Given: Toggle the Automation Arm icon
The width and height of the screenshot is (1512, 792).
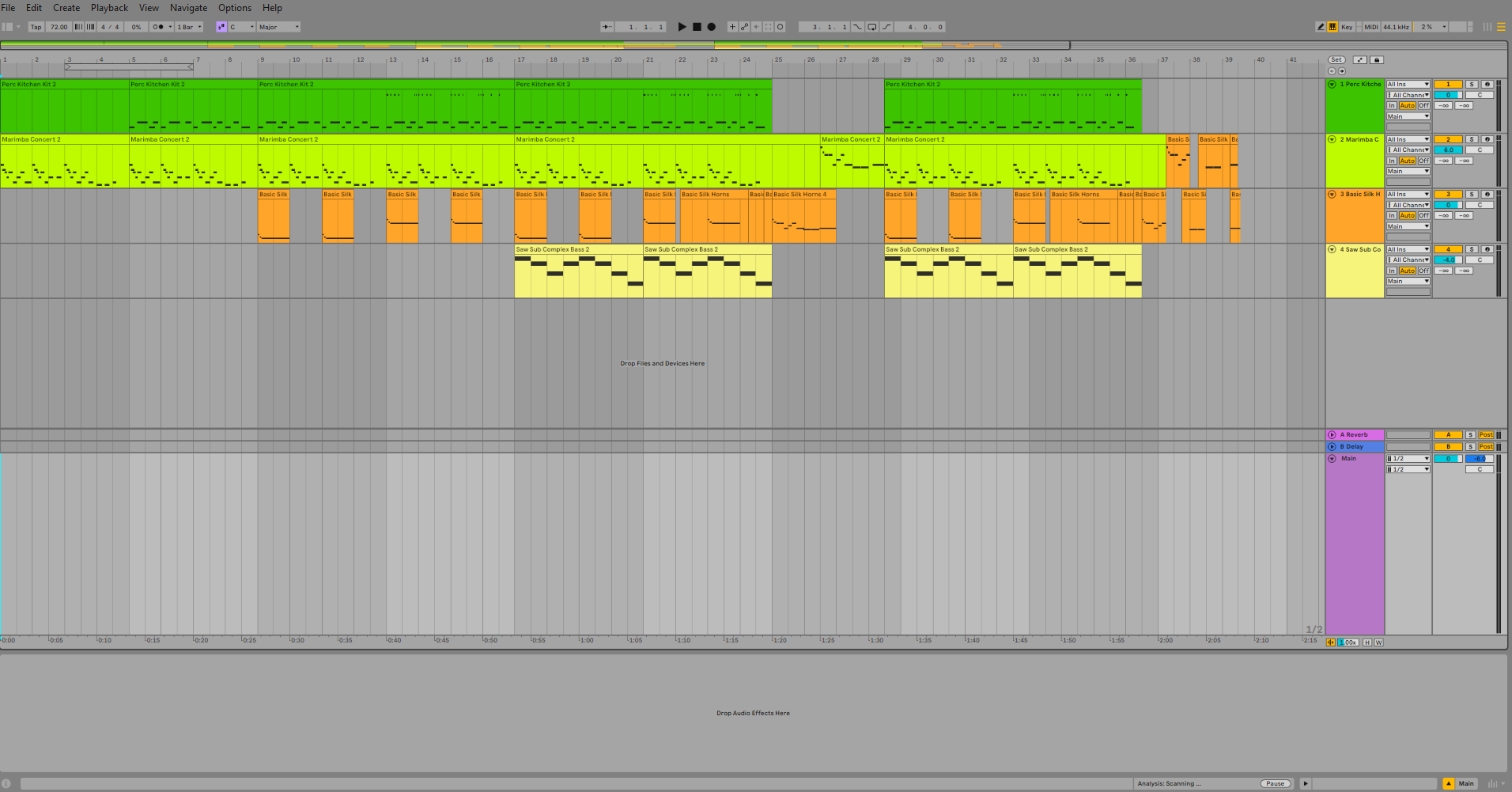Looking at the screenshot, I should (744, 27).
